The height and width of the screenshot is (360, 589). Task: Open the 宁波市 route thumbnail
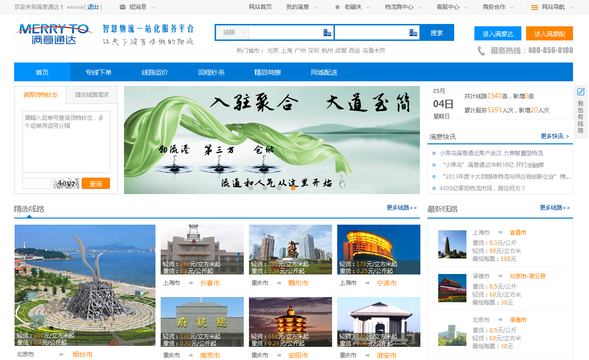click(379, 250)
